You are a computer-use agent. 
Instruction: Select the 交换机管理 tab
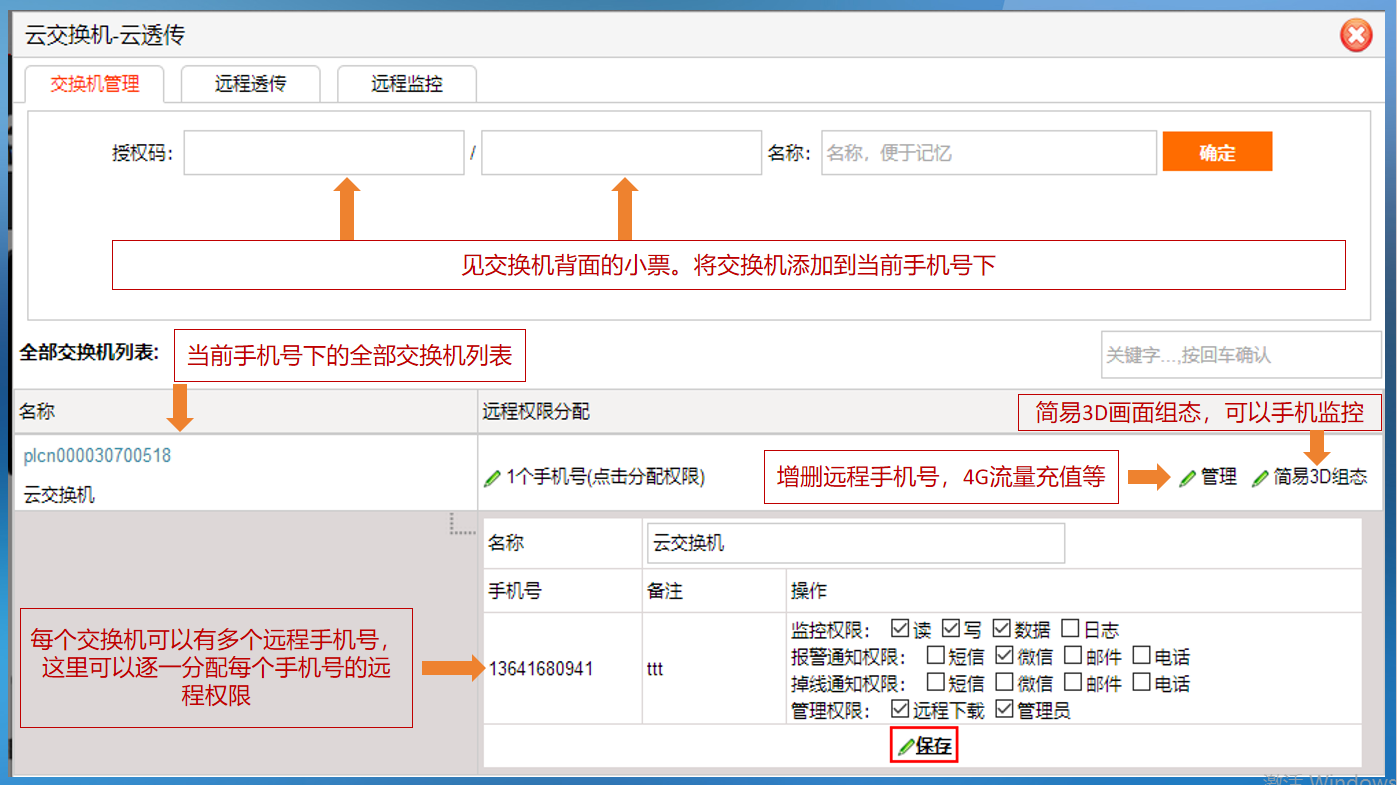coord(95,84)
